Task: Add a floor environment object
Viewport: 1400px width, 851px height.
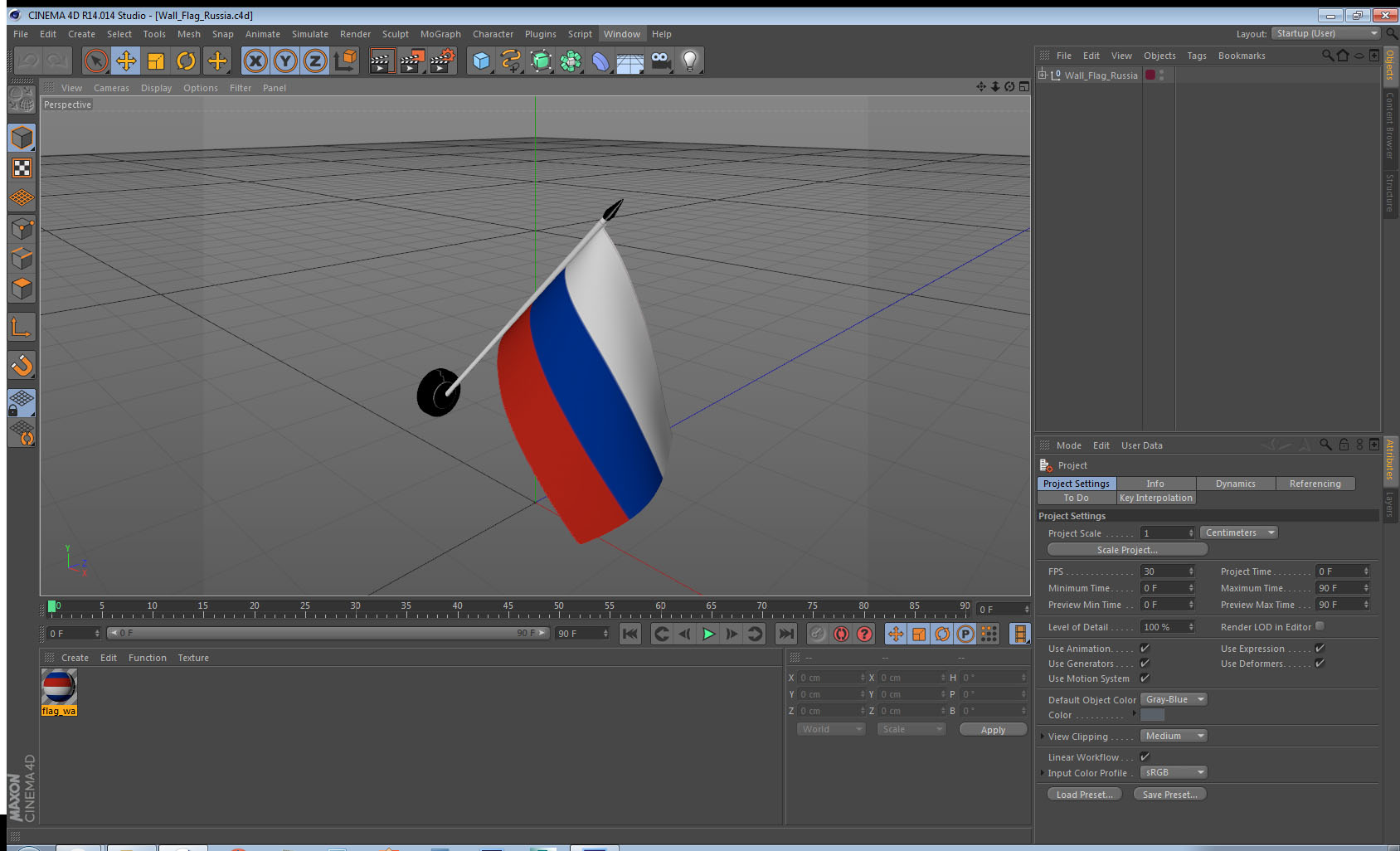Action: (630, 61)
